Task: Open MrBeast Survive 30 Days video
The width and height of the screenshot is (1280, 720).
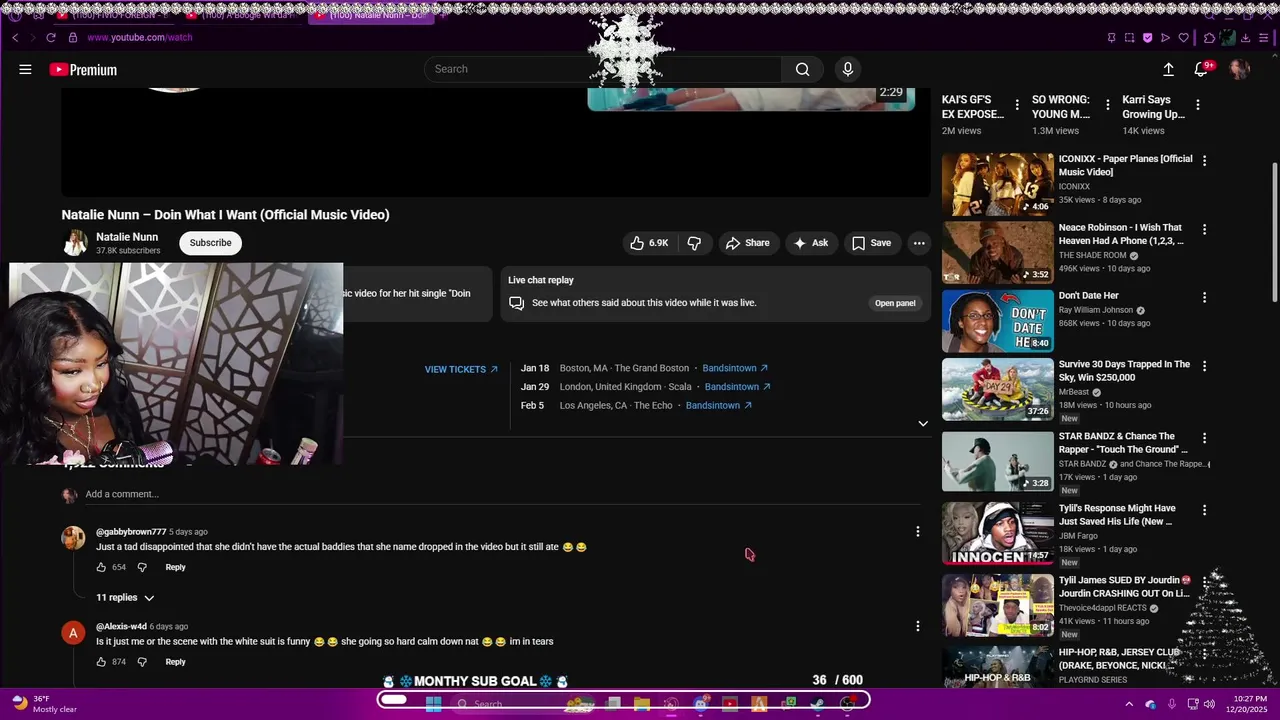Action: (998, 390)
